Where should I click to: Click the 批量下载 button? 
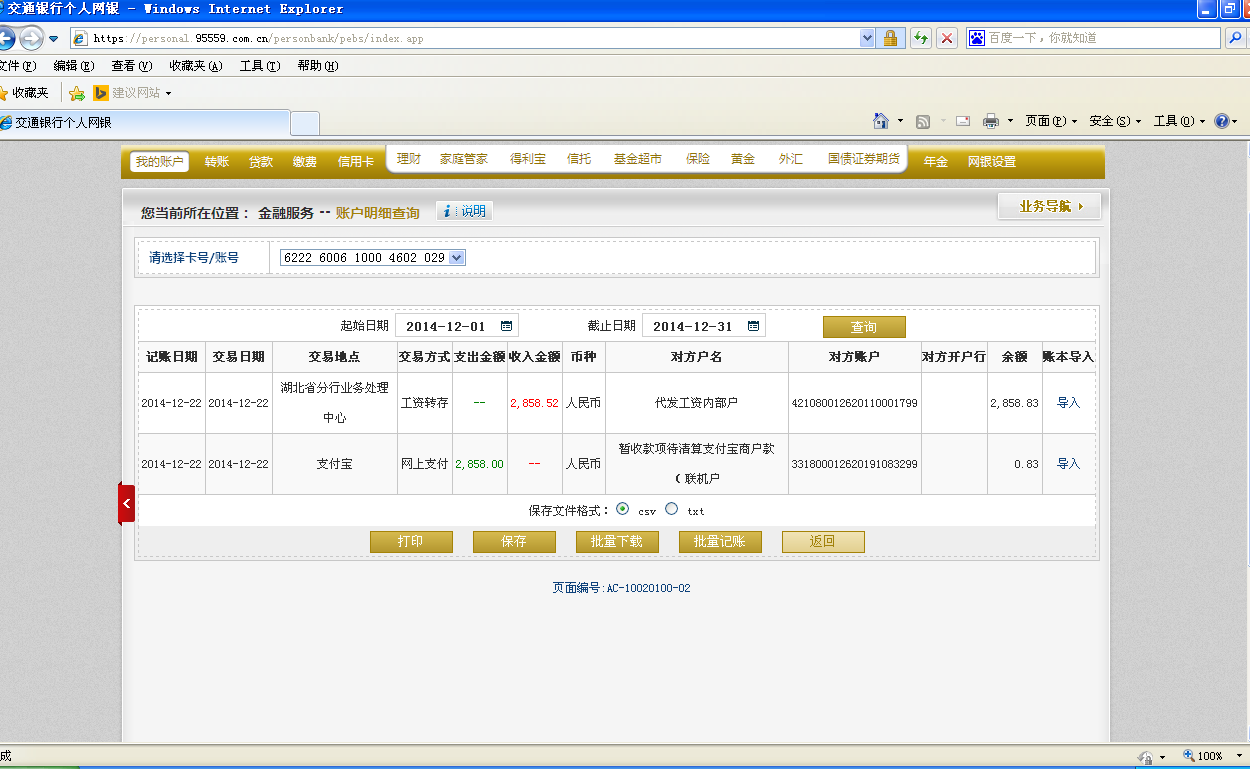click(x=617, y=542)
